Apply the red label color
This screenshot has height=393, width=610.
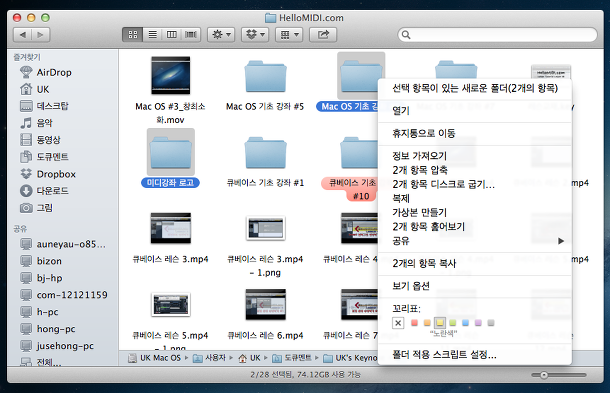click(414, 323)
